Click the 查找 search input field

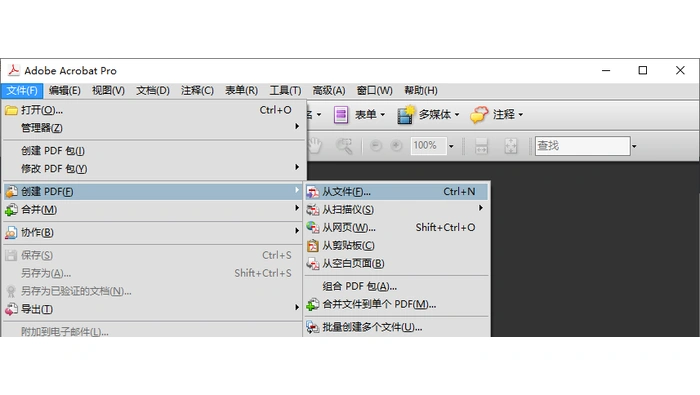coord(583,146)
